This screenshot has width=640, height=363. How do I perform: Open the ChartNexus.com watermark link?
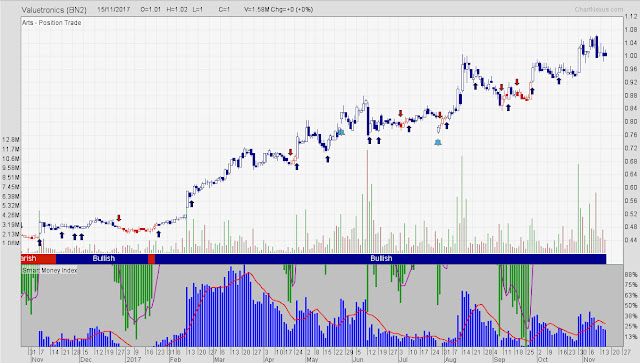[x=599, y=9]
